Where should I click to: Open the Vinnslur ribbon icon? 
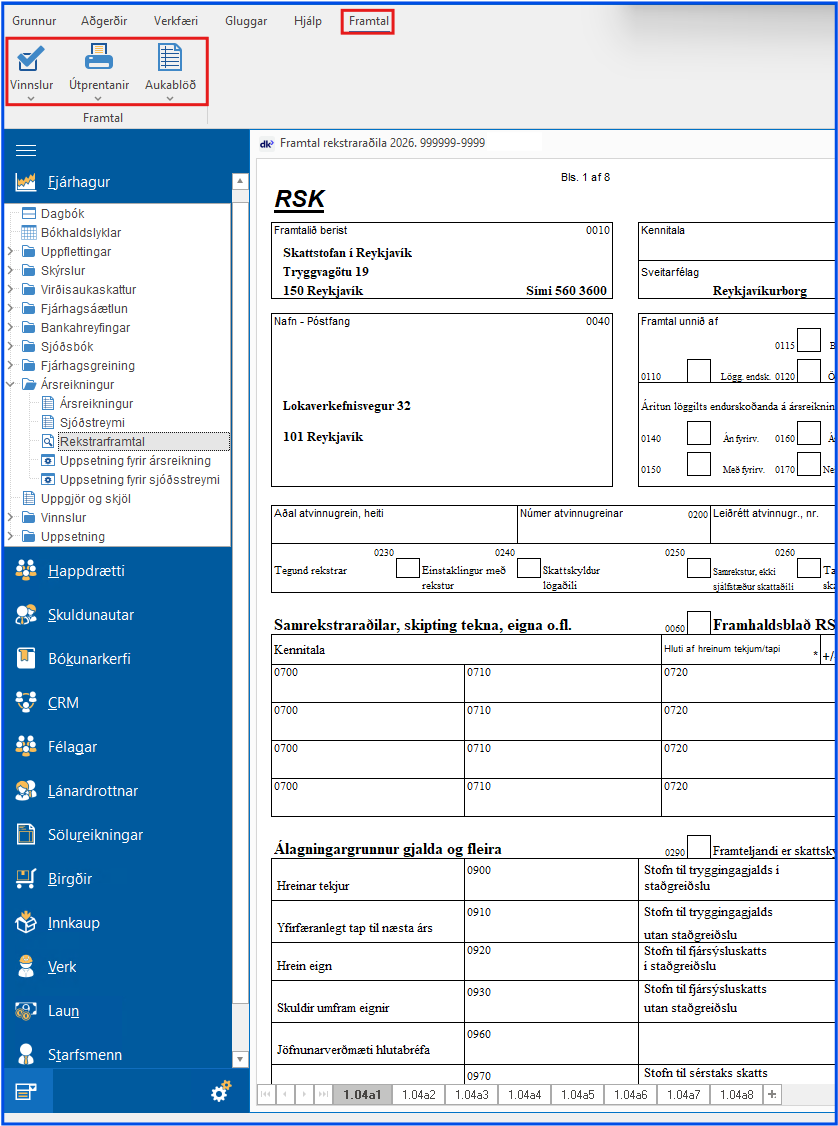click(31, 61)
